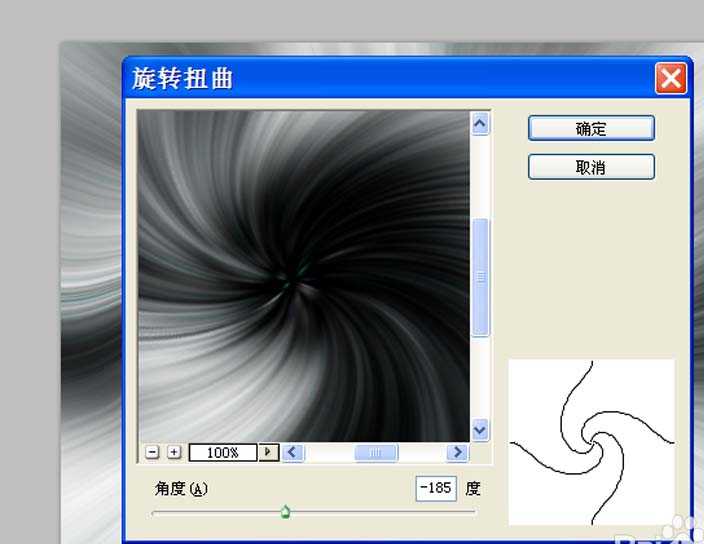
Task: Zoom out preview with minus button
Action: tap(153, 452)
